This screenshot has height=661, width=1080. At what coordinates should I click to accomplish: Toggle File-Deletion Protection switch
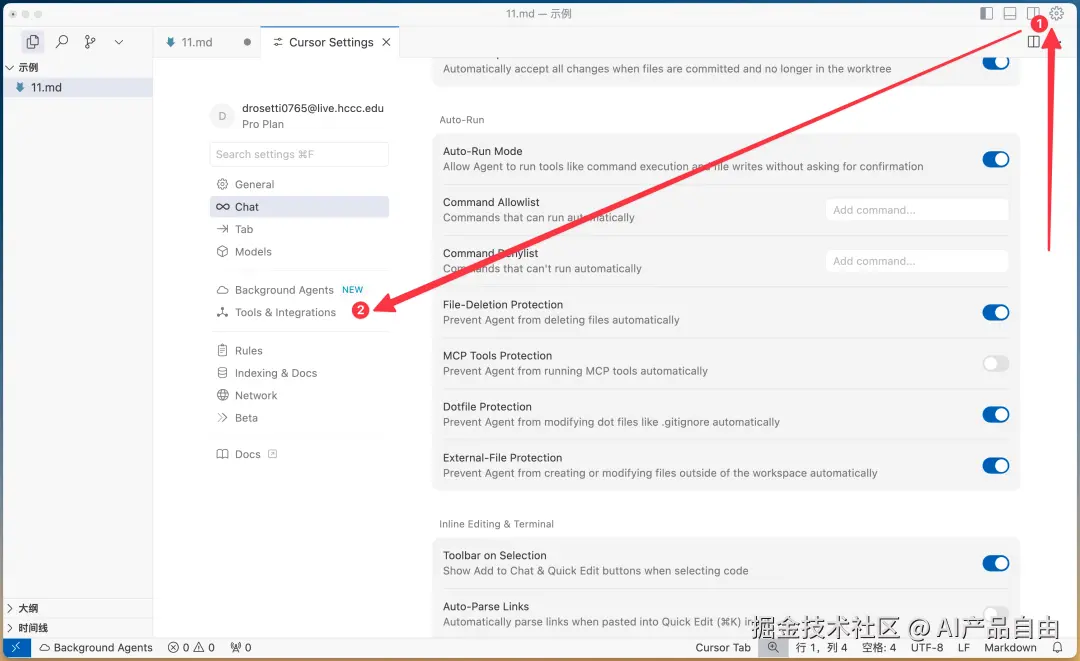[x=995, y=313]
